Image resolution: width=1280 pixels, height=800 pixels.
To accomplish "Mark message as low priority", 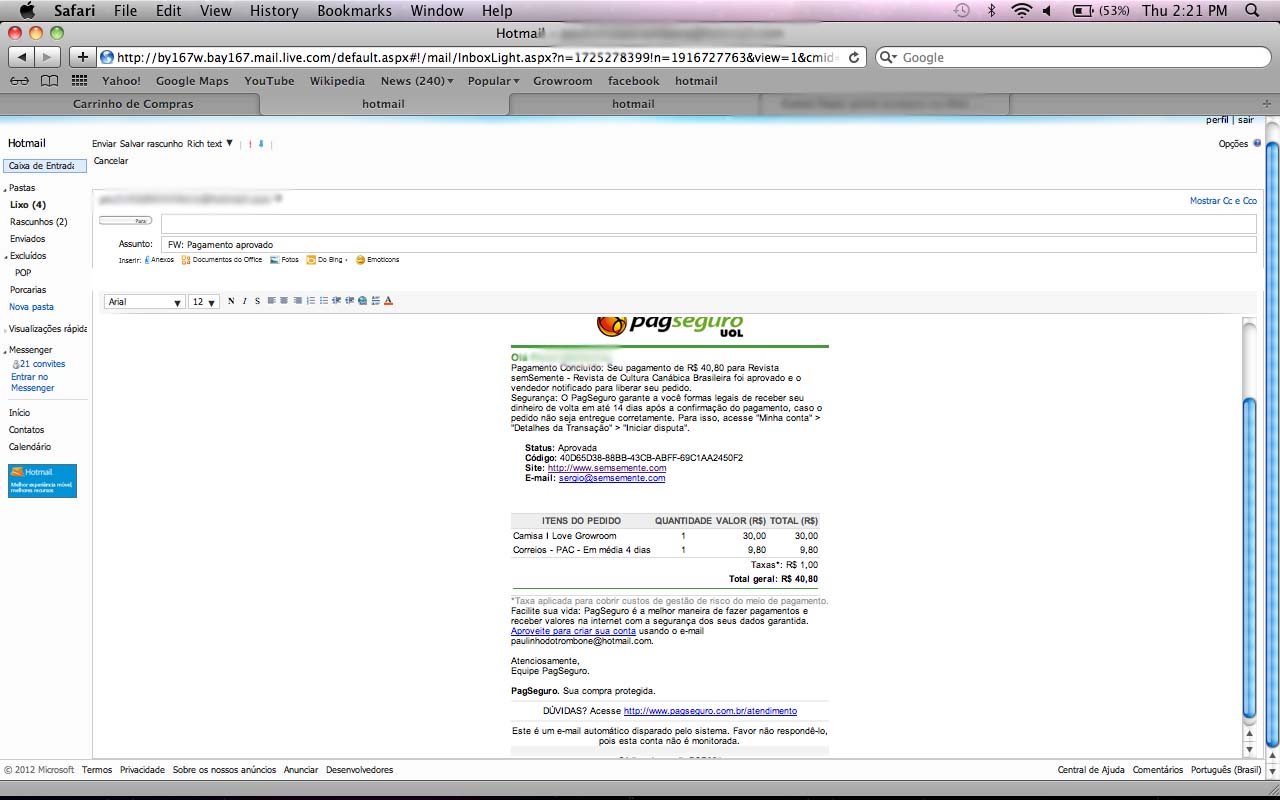I will (261, 144).
